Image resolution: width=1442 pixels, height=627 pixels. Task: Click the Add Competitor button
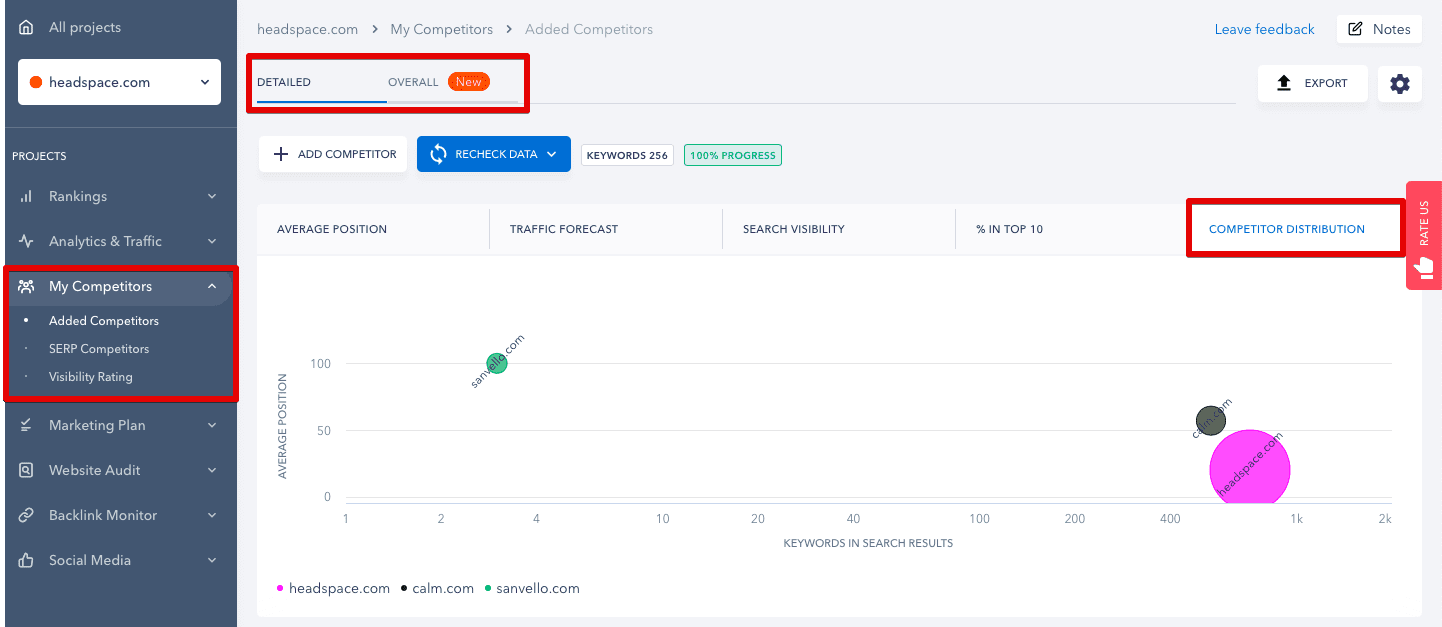click(x=333, y=154)
